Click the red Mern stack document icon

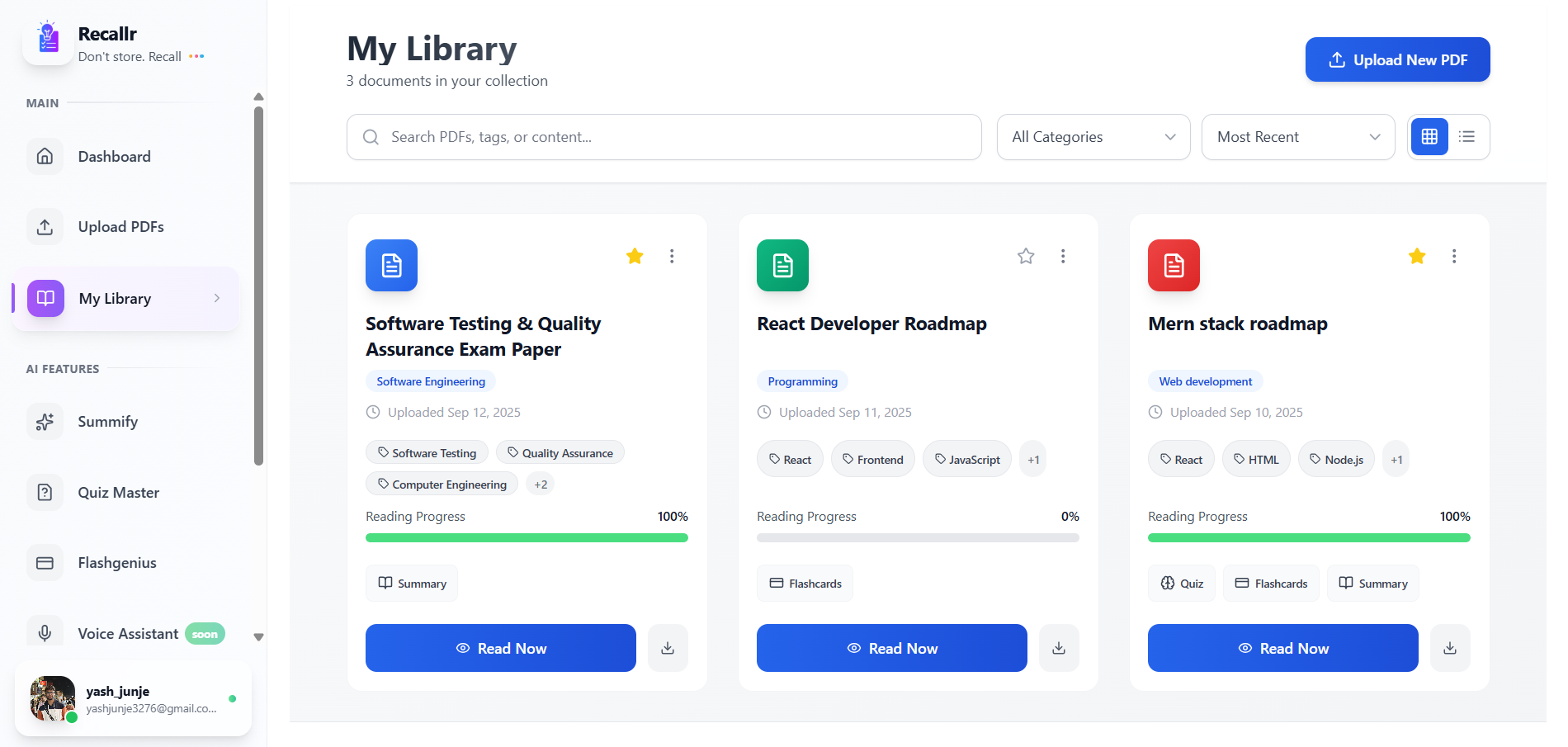coord(1174,265)
